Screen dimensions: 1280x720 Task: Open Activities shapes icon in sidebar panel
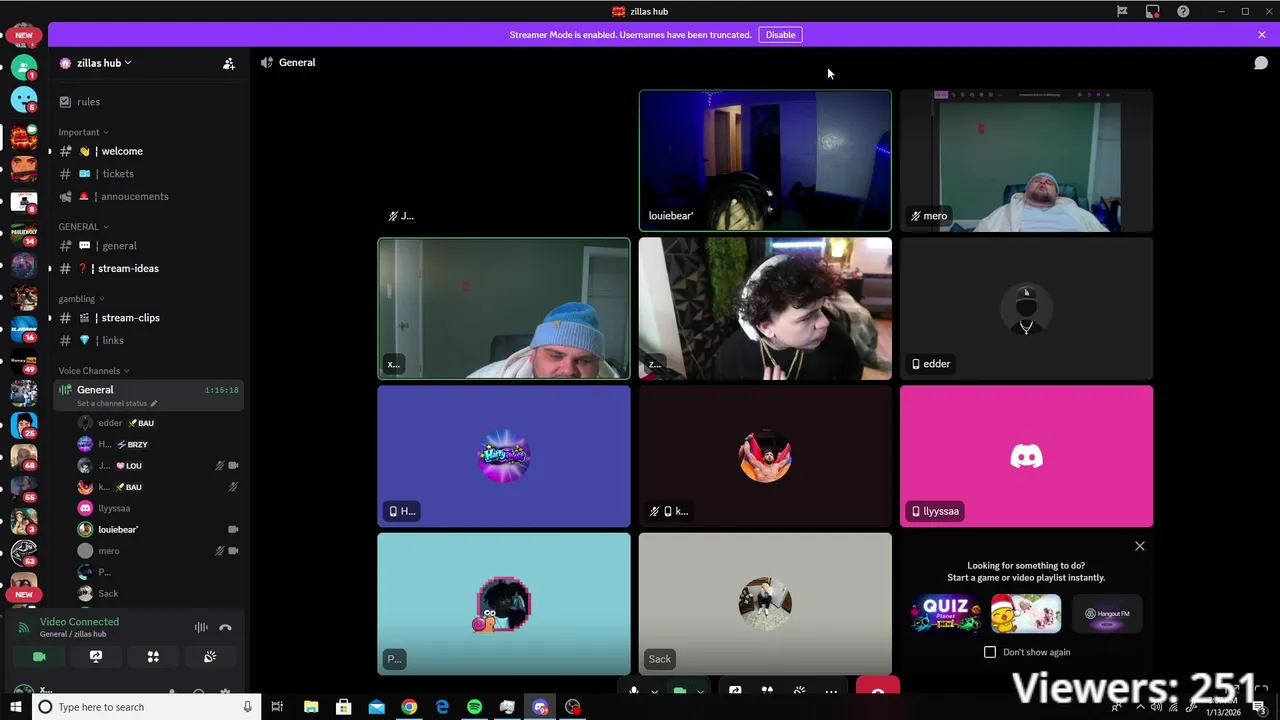click(x=153, y=657)
